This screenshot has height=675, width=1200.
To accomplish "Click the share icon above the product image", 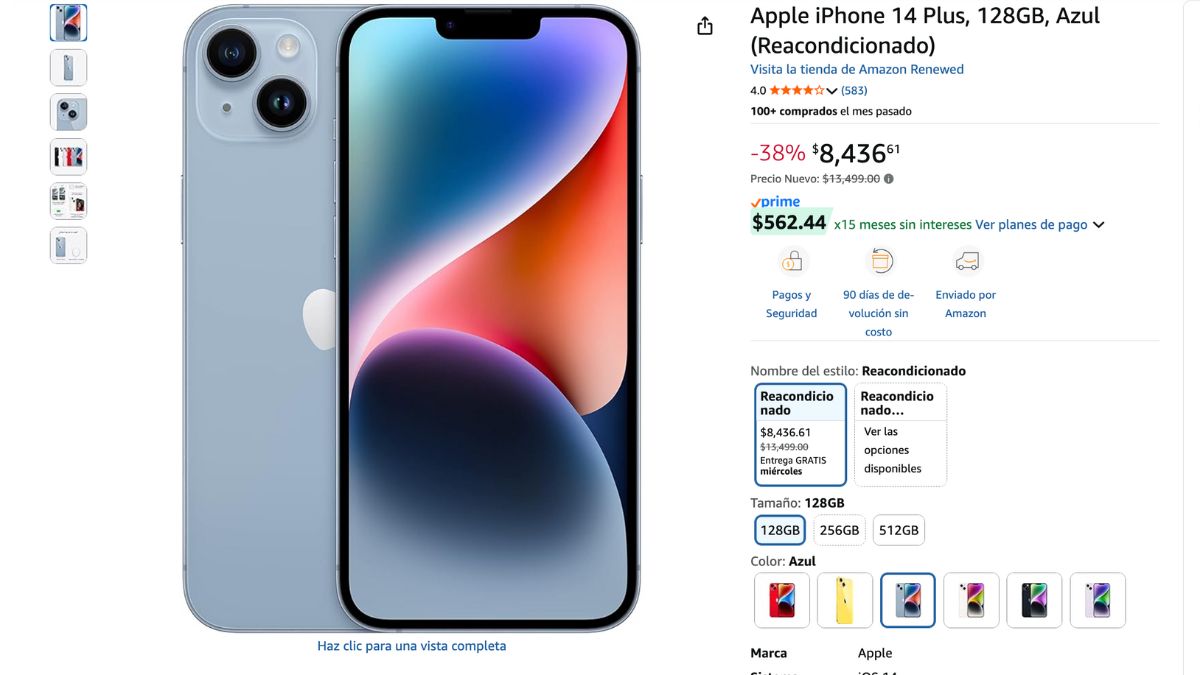I will click(705, 26).
